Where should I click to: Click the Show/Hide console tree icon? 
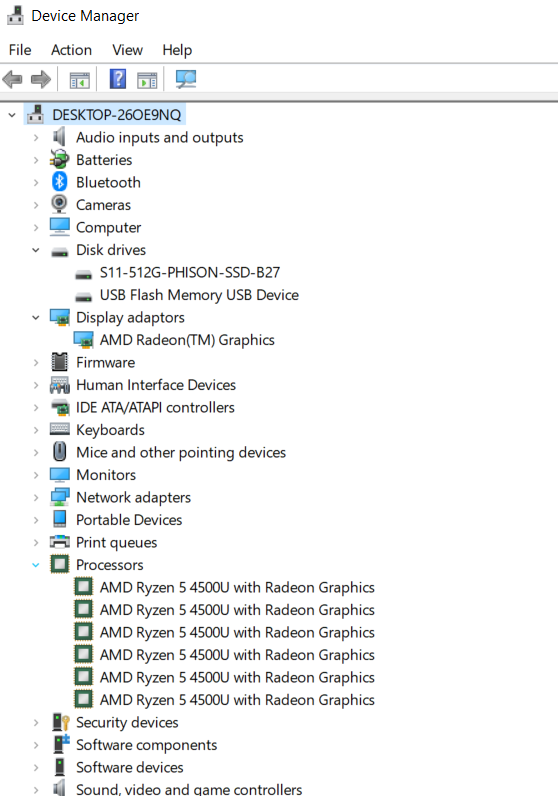point(80,80)
